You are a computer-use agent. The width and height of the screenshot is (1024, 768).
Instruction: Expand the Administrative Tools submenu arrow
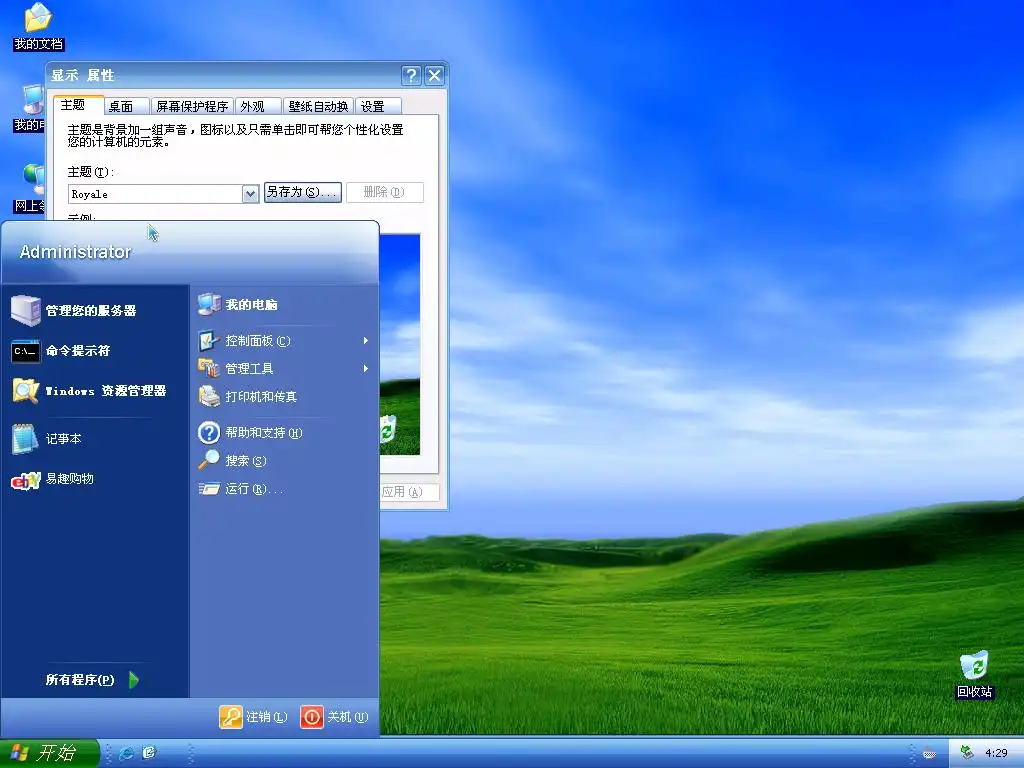[366, 368]
